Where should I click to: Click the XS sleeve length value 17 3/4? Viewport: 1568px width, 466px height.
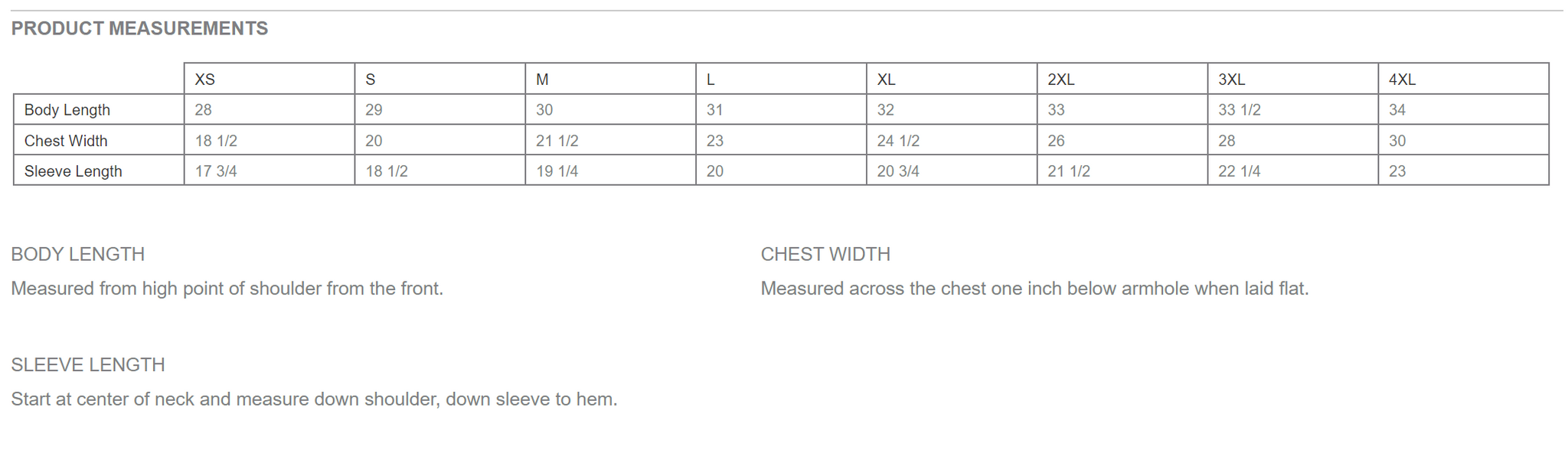coord(216,171)
